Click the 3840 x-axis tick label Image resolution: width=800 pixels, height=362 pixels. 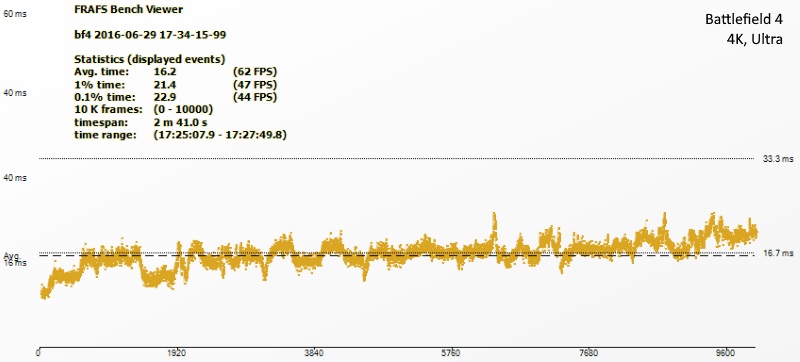pos(314,353)
